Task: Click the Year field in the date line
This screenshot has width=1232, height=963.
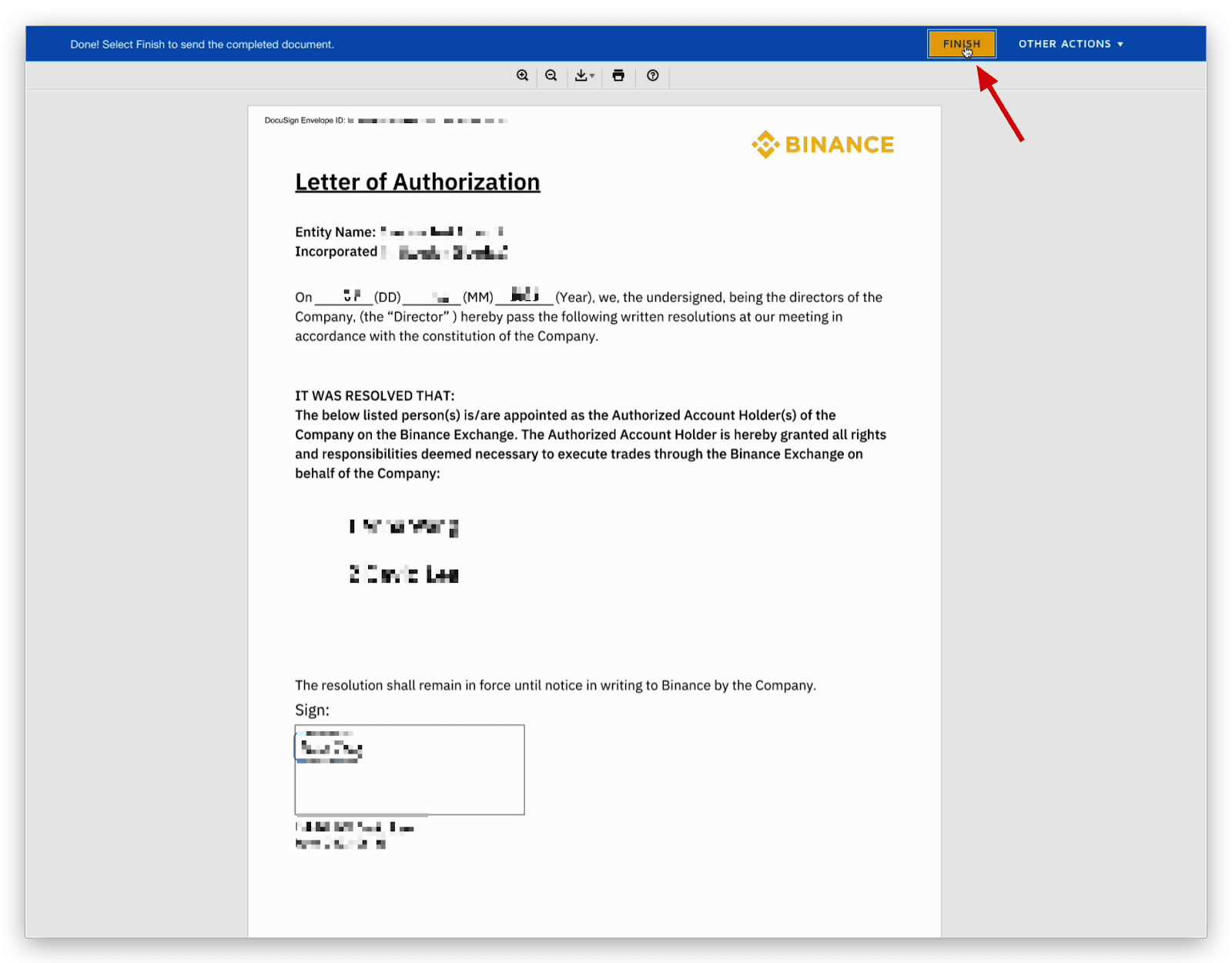Action: 524,296
